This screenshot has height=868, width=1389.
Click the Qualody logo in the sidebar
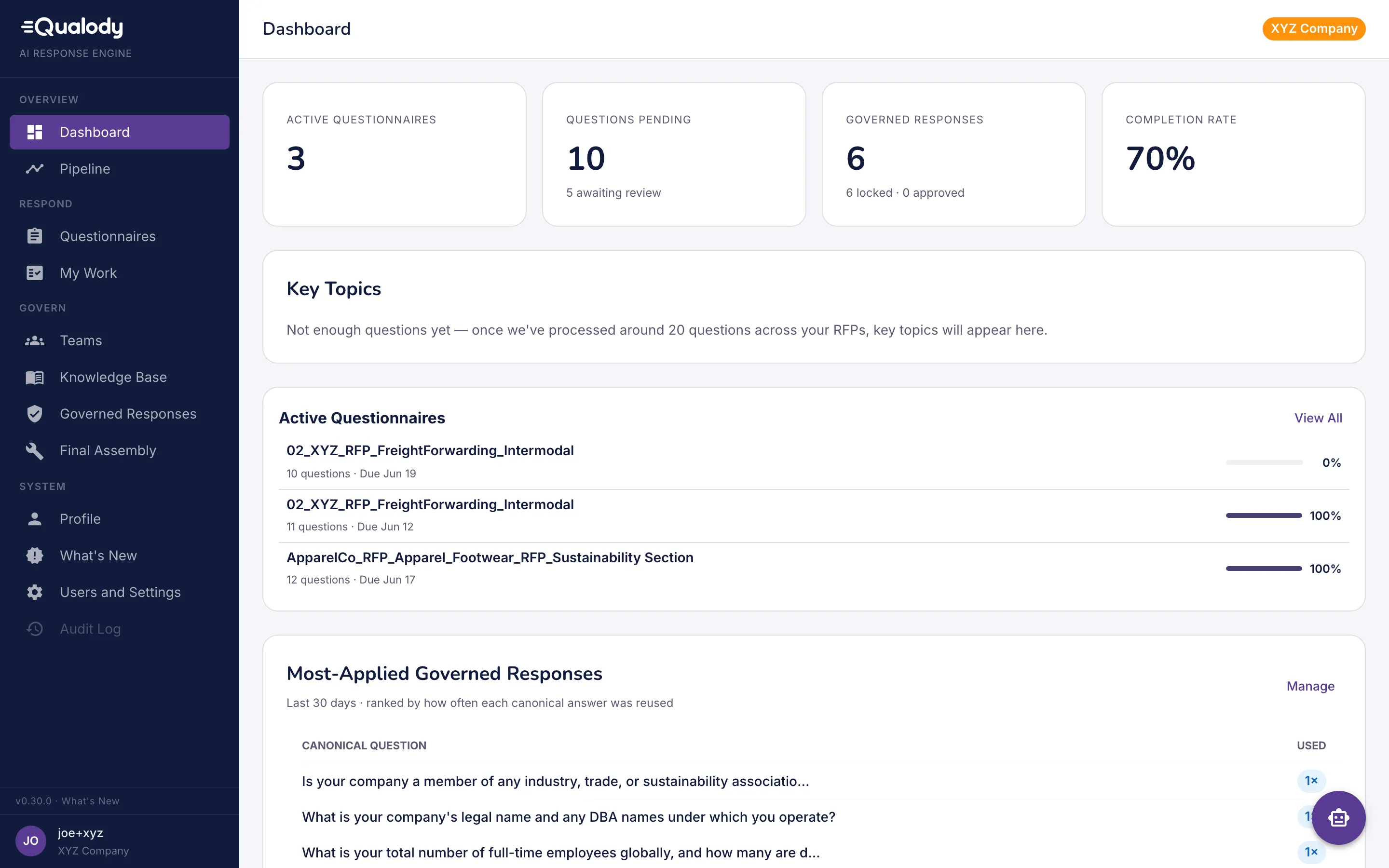click(72, 27)
